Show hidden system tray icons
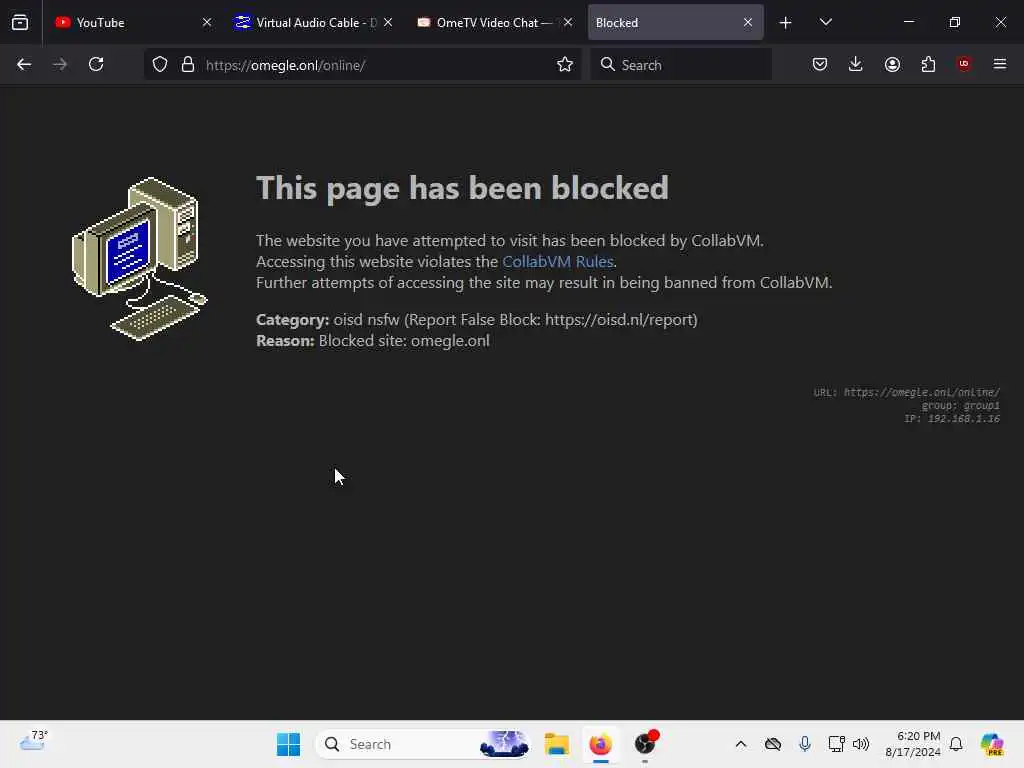Screen dimensions: 1024x768 [741, 744]
